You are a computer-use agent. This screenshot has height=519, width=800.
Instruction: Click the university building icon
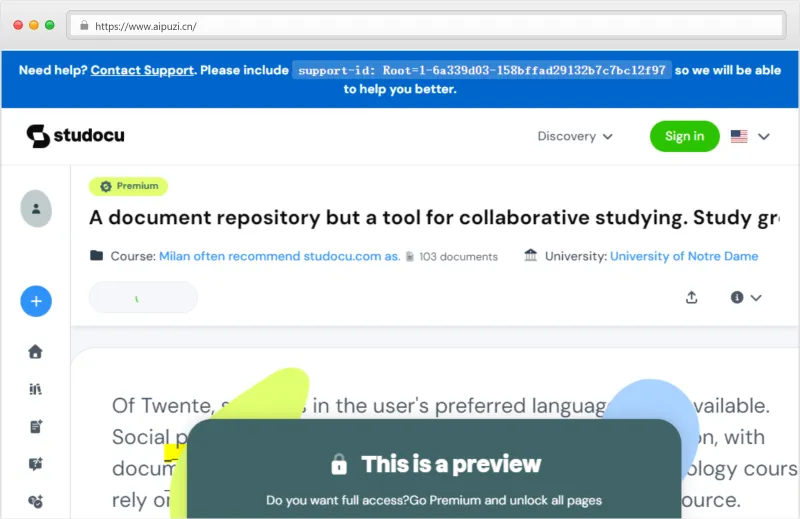pyautogui.click(x=531, y=255)
